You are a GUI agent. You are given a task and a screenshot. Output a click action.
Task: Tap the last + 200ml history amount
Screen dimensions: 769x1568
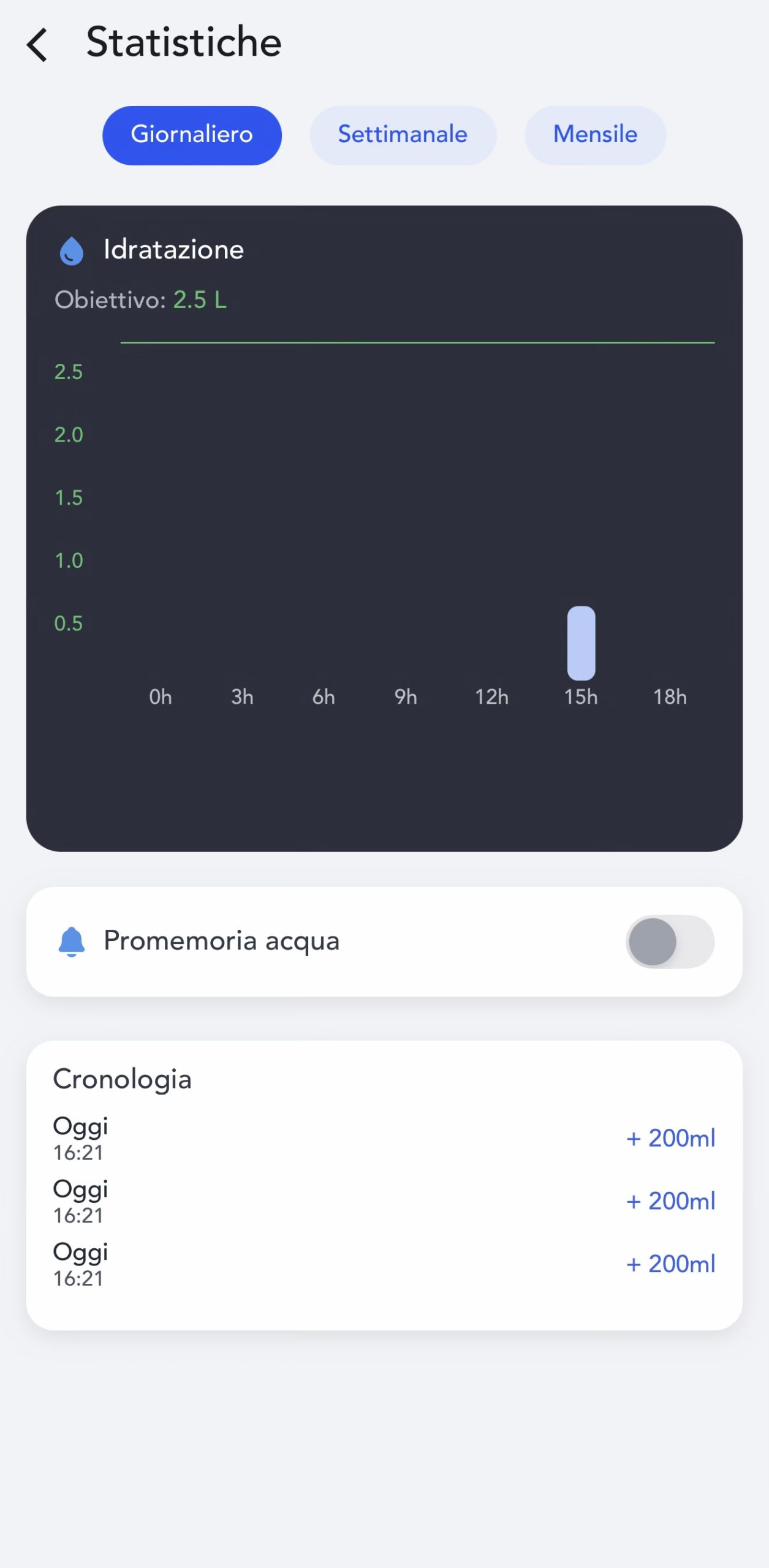click(x=670, y=1264)
